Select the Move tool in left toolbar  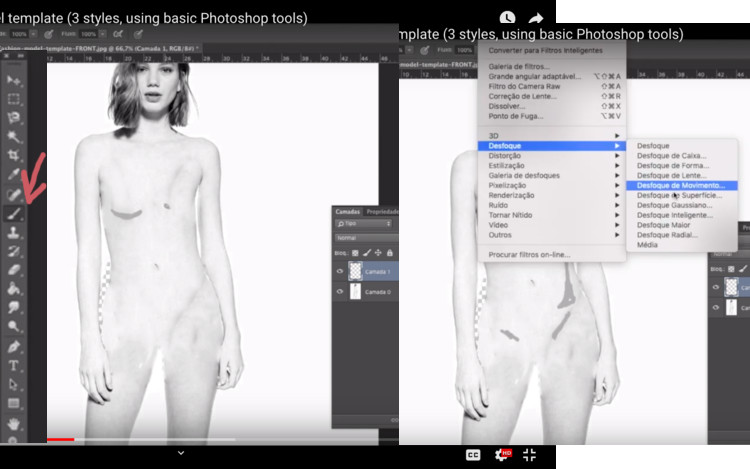[x=13, y=80]
